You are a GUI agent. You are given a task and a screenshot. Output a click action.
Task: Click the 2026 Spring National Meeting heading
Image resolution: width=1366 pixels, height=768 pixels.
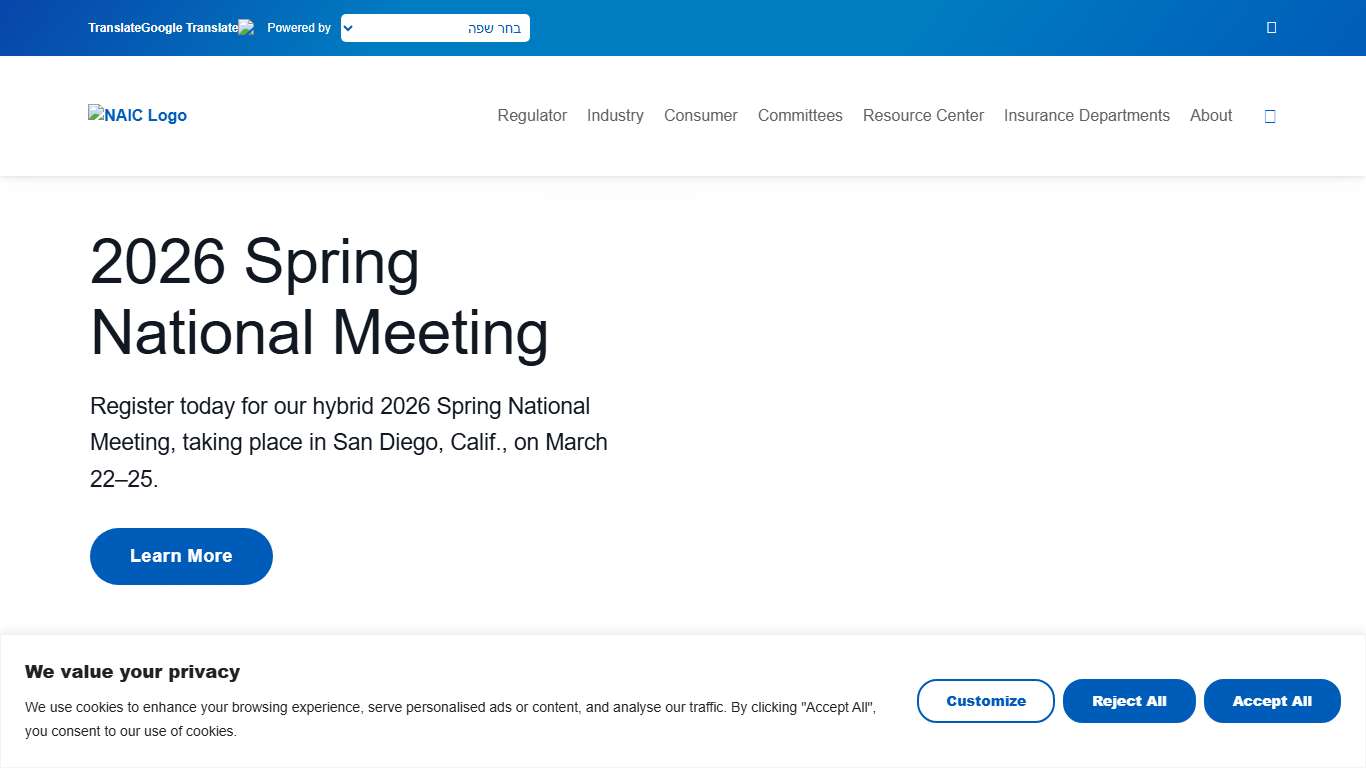tap(319, 297)
